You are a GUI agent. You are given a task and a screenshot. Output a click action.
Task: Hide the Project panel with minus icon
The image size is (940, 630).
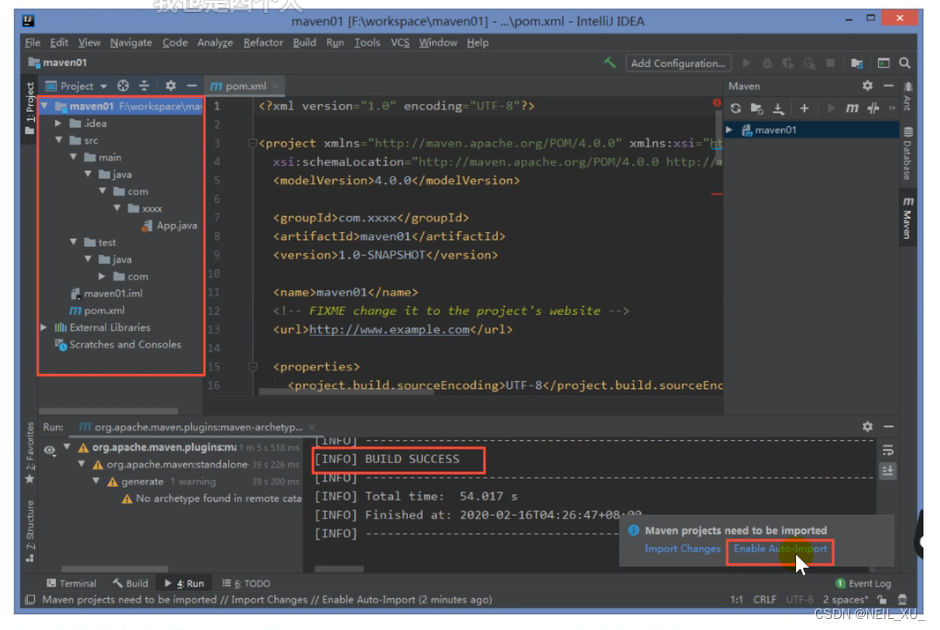tap(191, 86)
